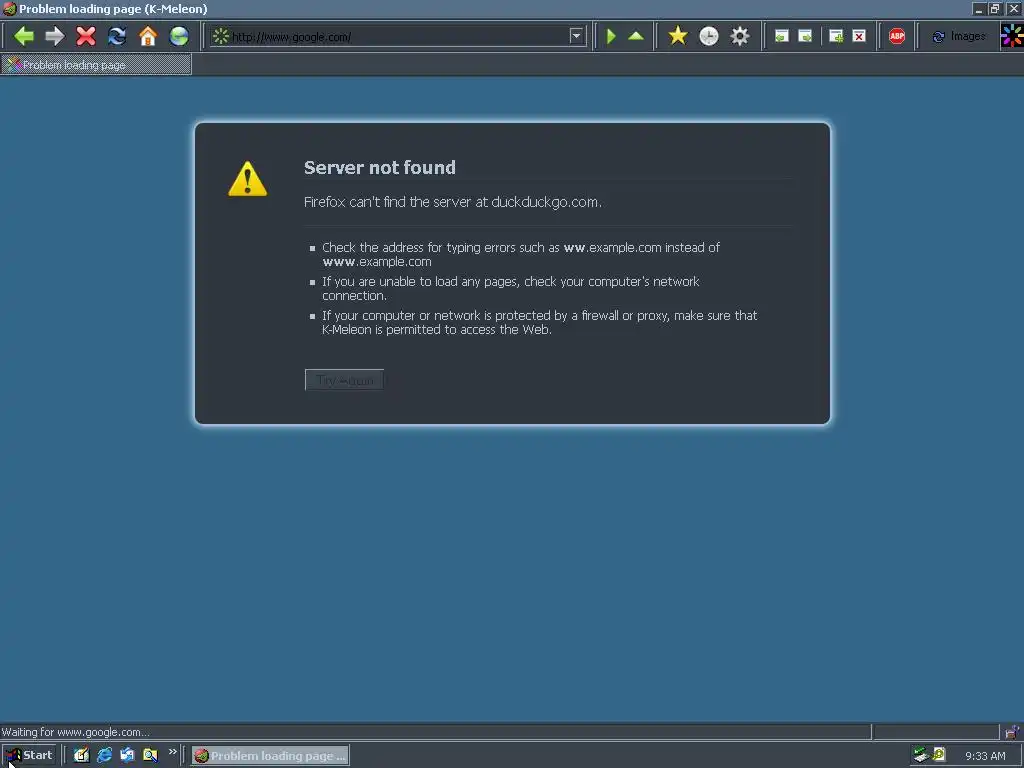This screenshot has width=1024, height=768.
Task: Click the K-Meleon icon in title bar
Action: tap(9, 8)
